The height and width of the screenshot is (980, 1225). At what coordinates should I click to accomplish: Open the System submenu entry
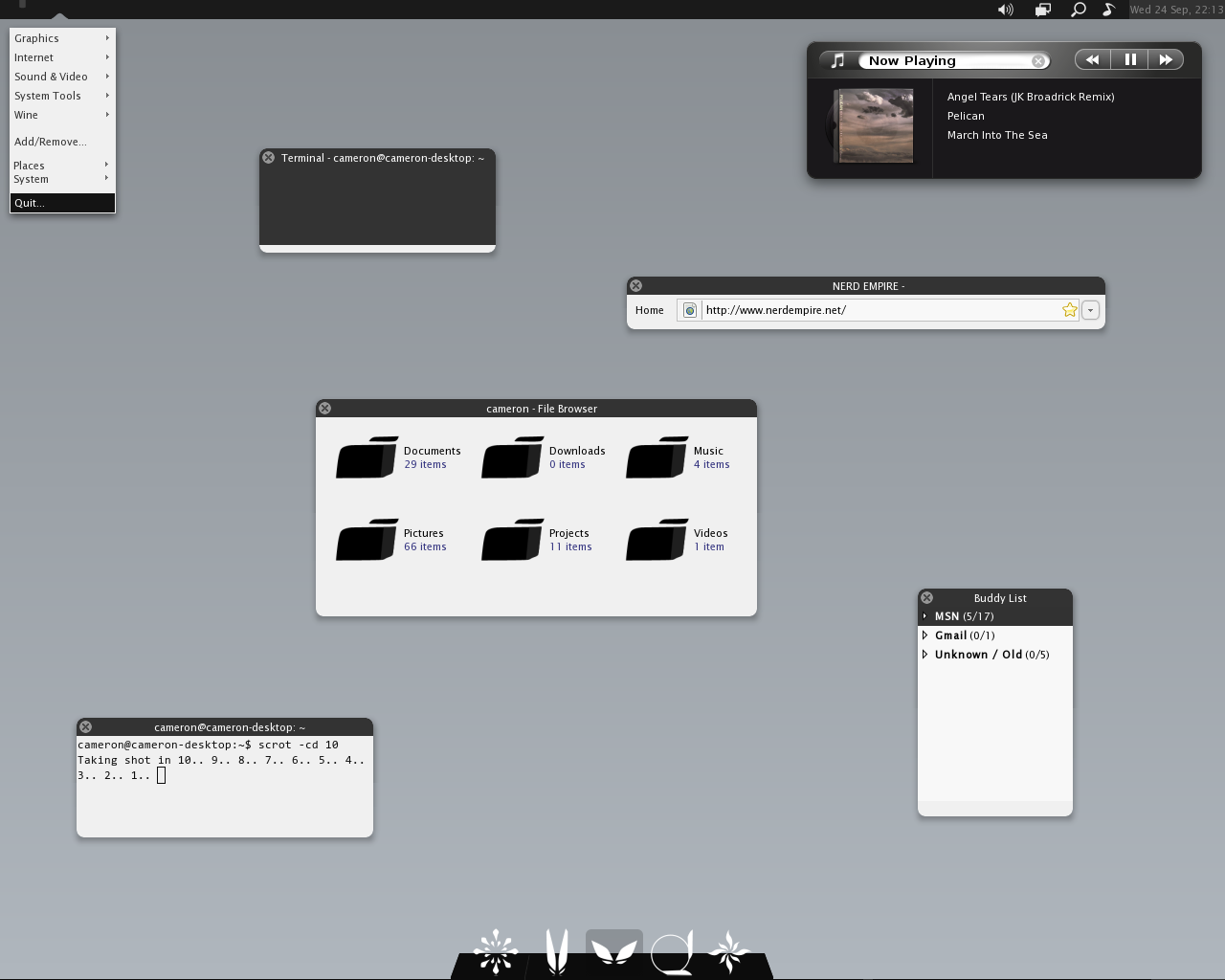pos(62,179)
